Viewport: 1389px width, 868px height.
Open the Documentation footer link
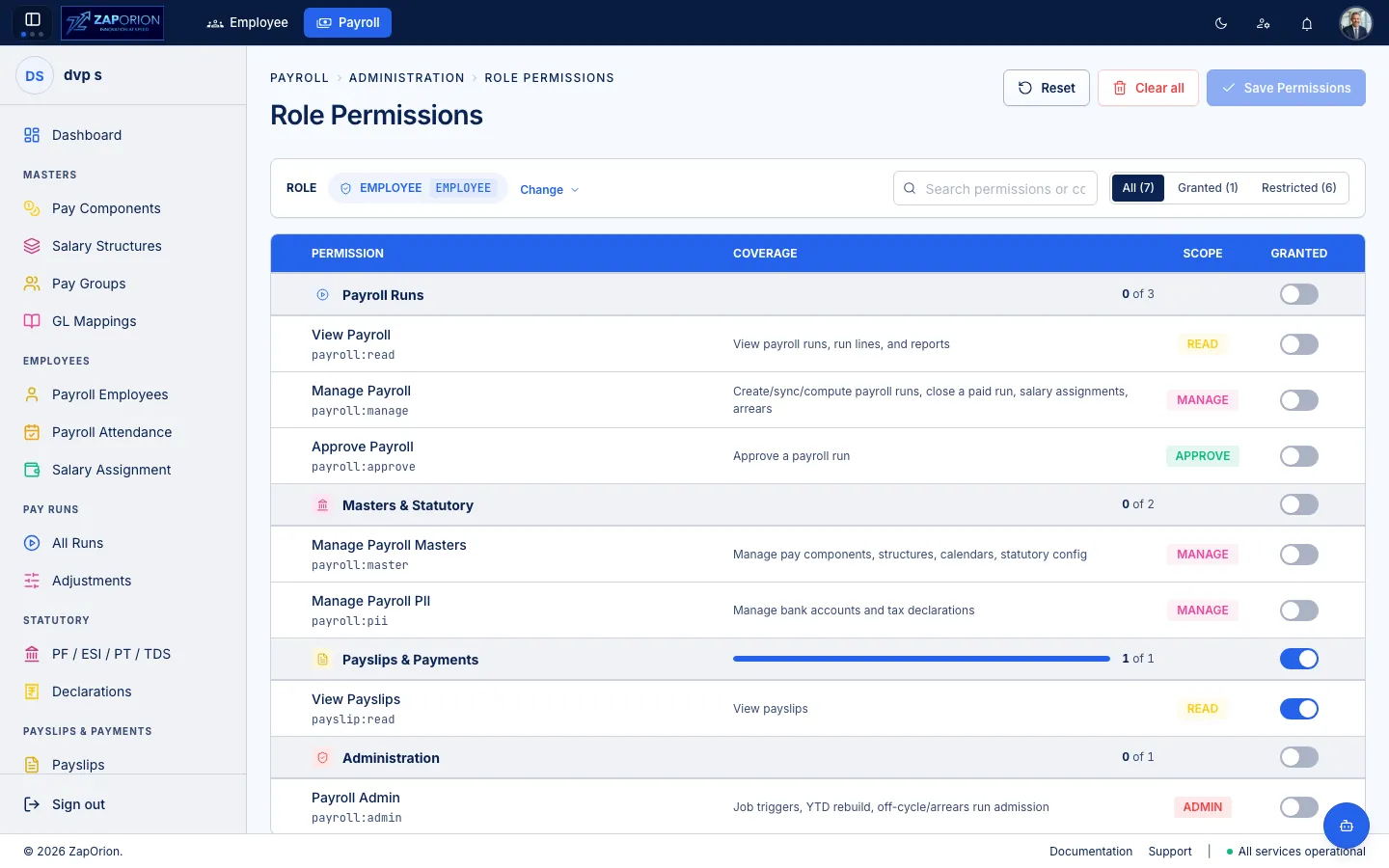click(1091, 852)
